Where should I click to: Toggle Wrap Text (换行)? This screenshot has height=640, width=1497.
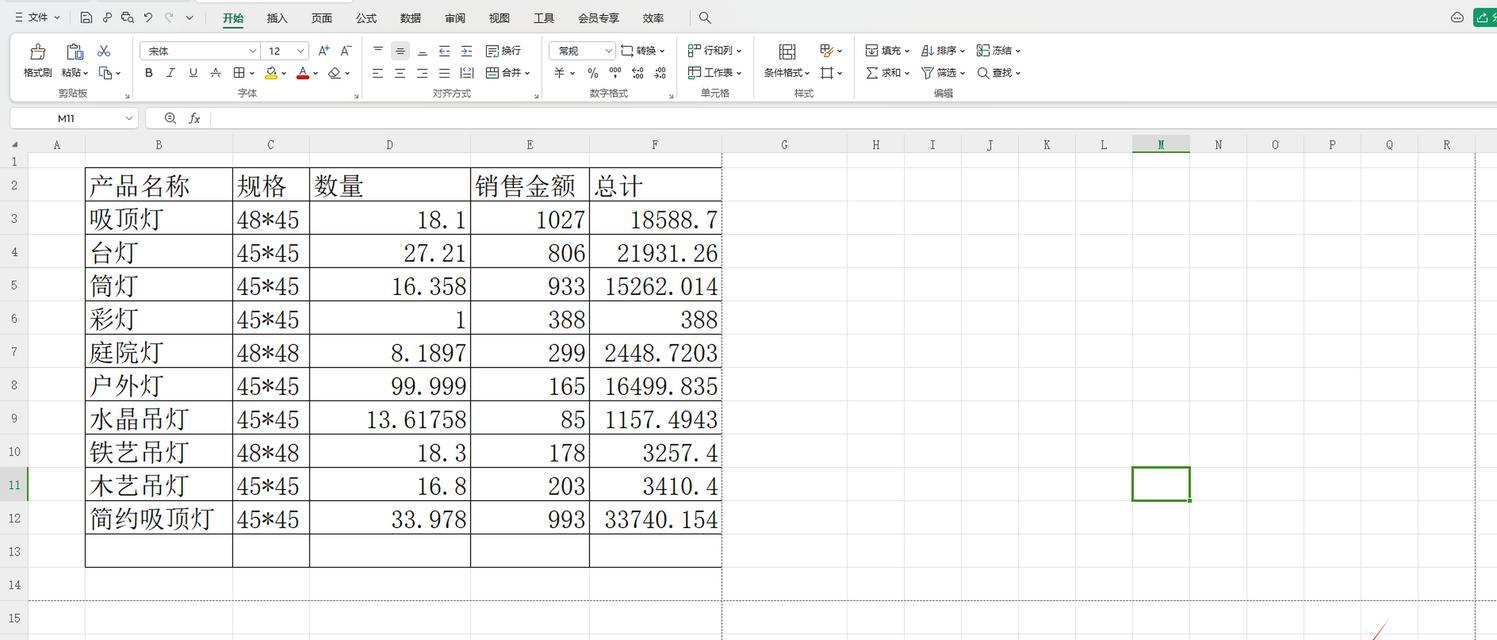click(503, 50)
